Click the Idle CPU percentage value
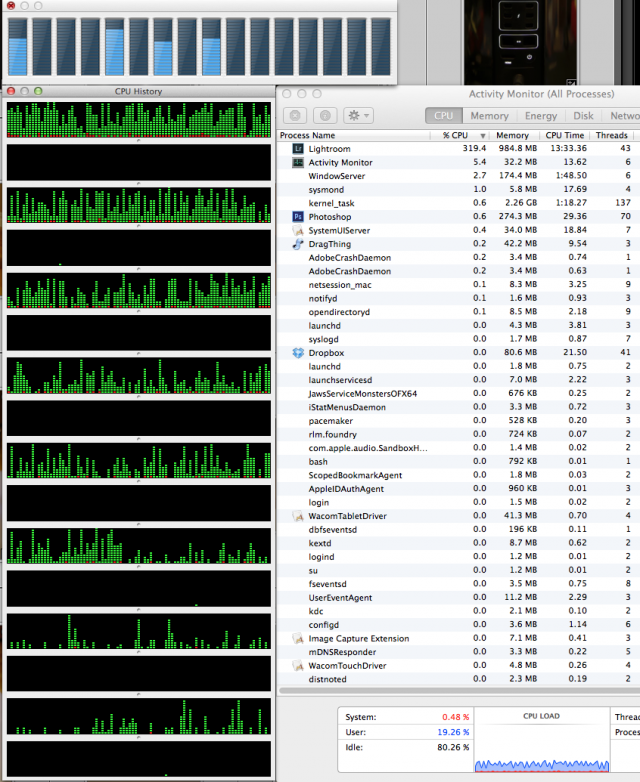 click(453, 747)
